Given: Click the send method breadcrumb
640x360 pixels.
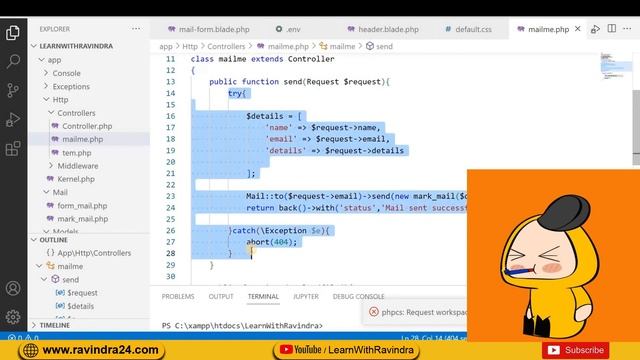Looking at the screenshot, I should [x=384, y=47].
